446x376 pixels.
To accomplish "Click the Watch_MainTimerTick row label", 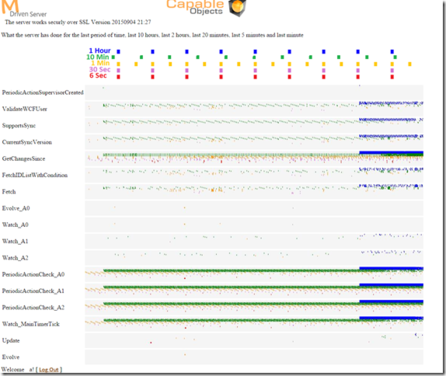I will click(31, 324).
